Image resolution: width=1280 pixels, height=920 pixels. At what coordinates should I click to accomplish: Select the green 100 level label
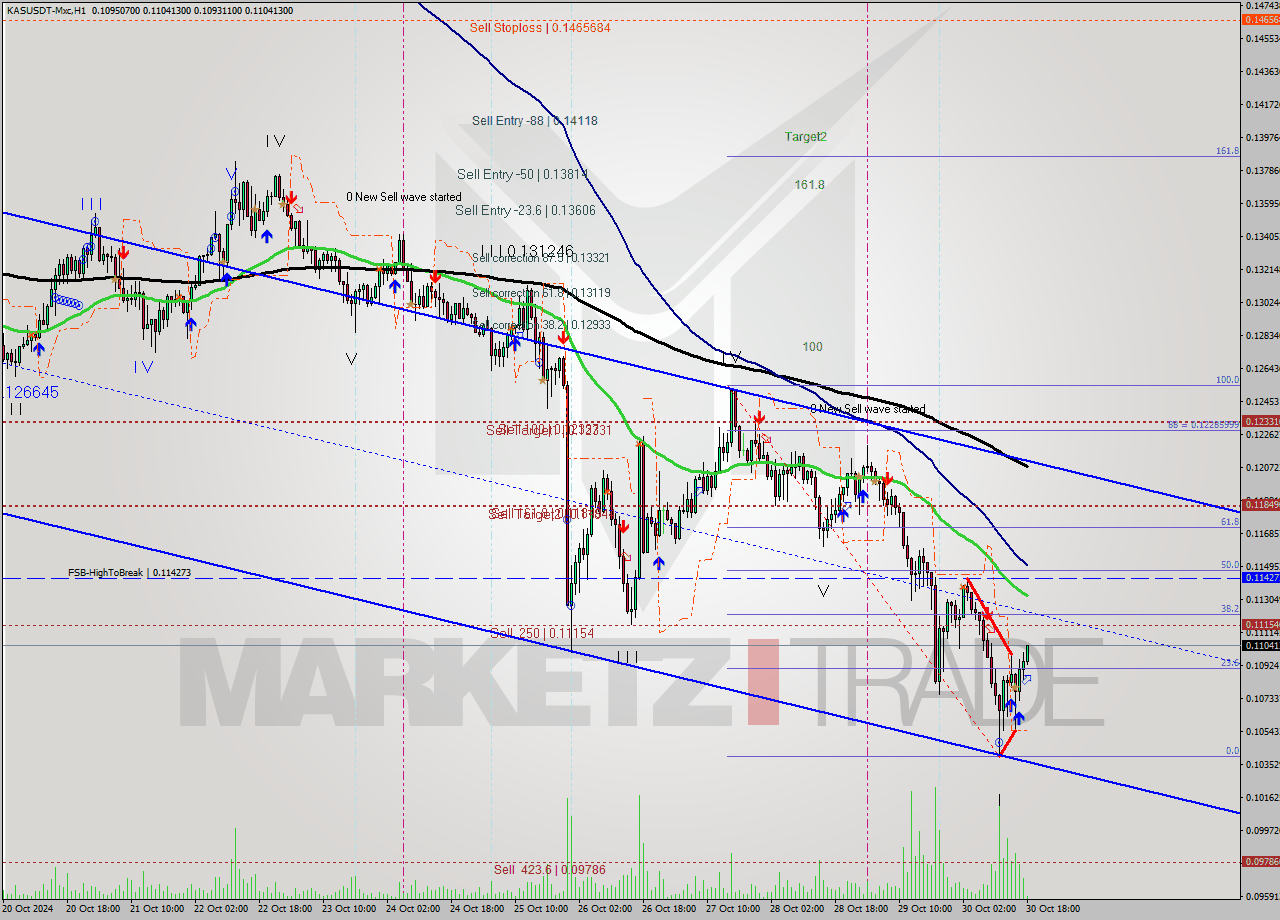[812, 347]
